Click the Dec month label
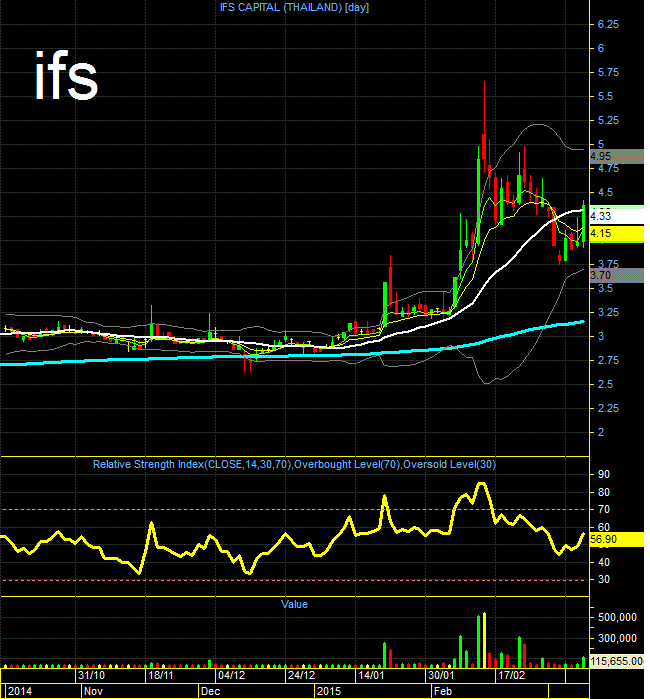650x699 pixels. [210, 691]
